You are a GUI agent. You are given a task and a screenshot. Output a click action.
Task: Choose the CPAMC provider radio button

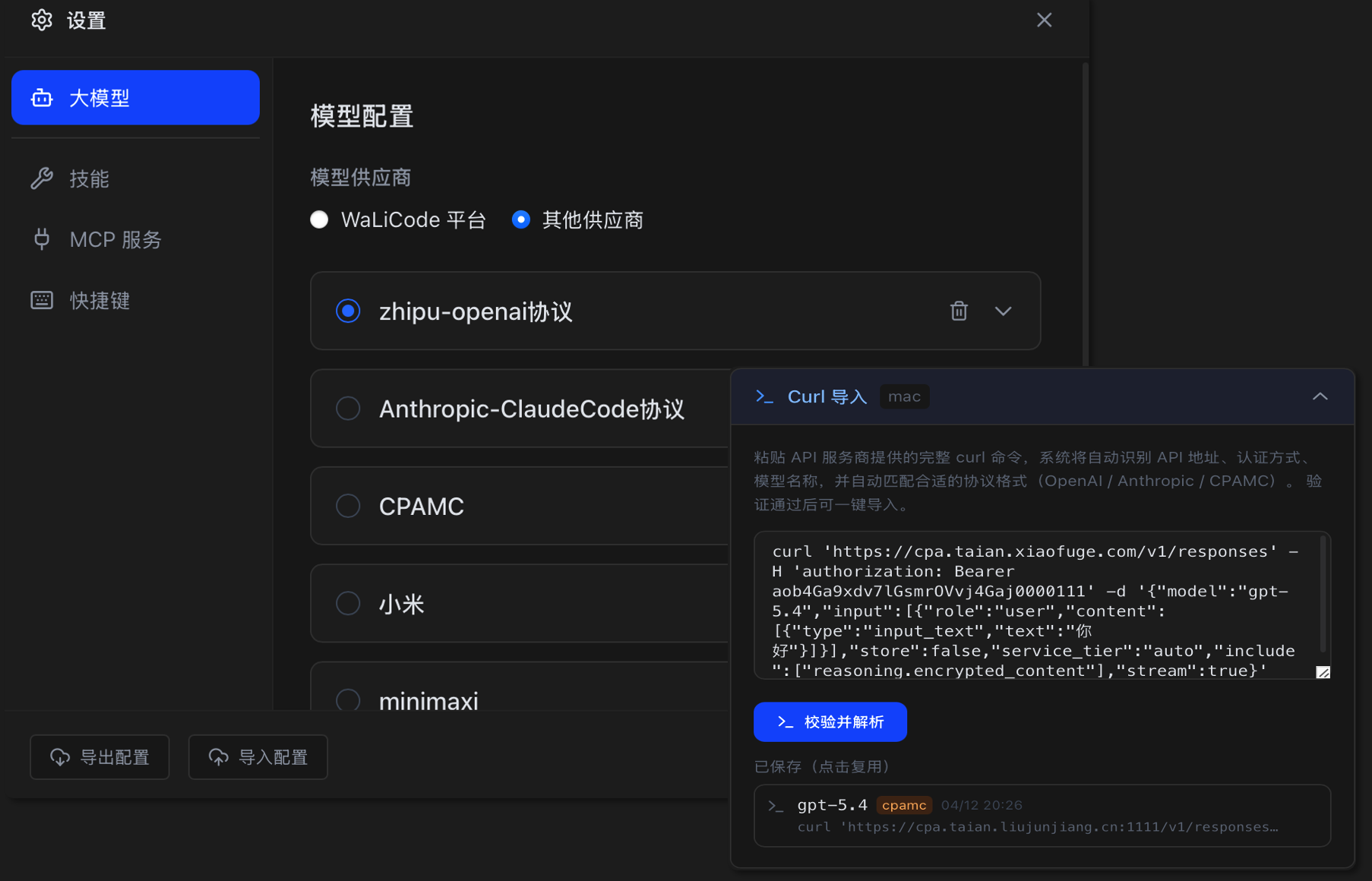pyautogui.click(x=348, y=506)
